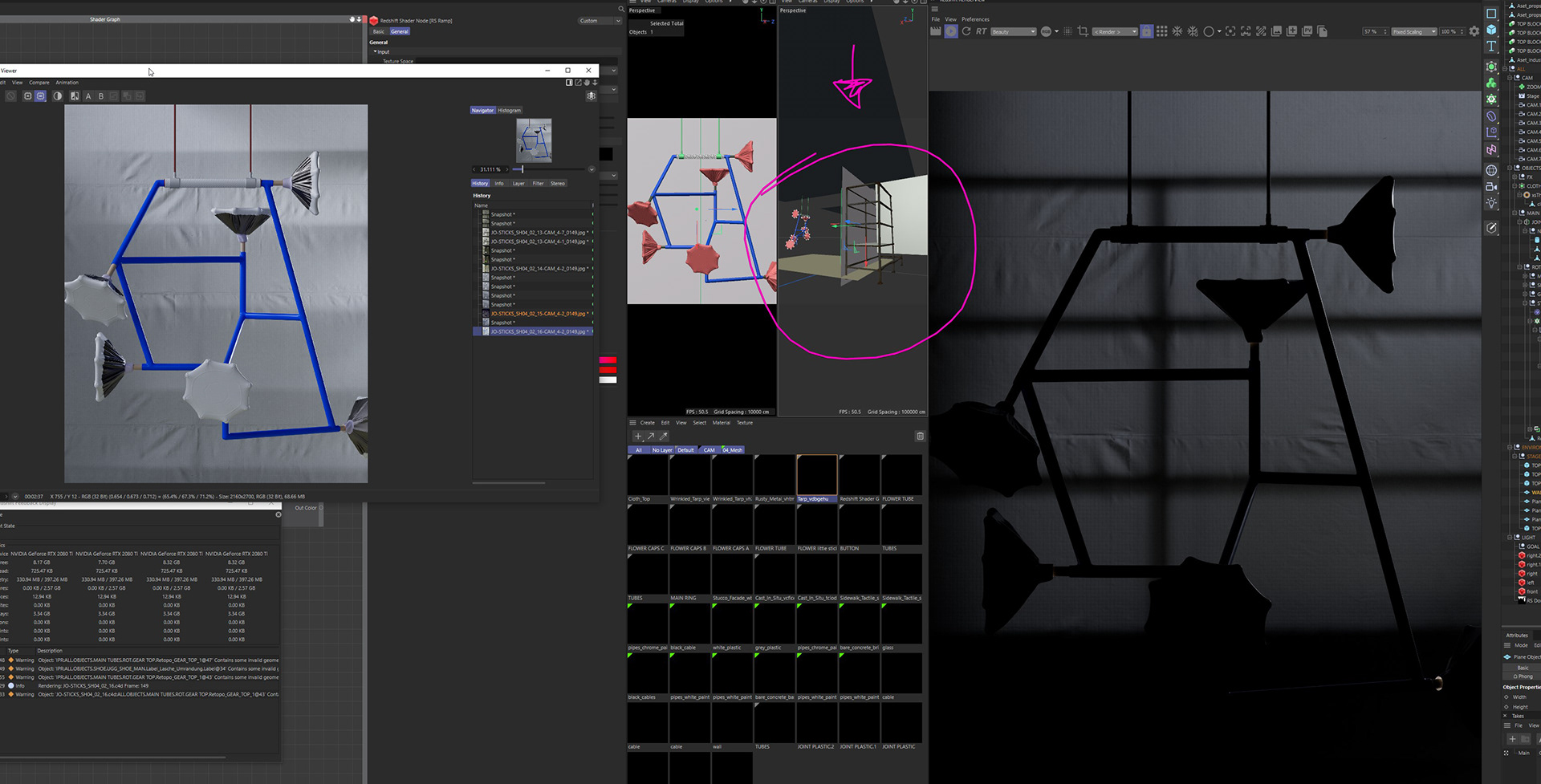This screenshot has height=784, width=1541.
Task: Toggle the RT mode in RenderView toolbar
Action: [x=981, y=31]
